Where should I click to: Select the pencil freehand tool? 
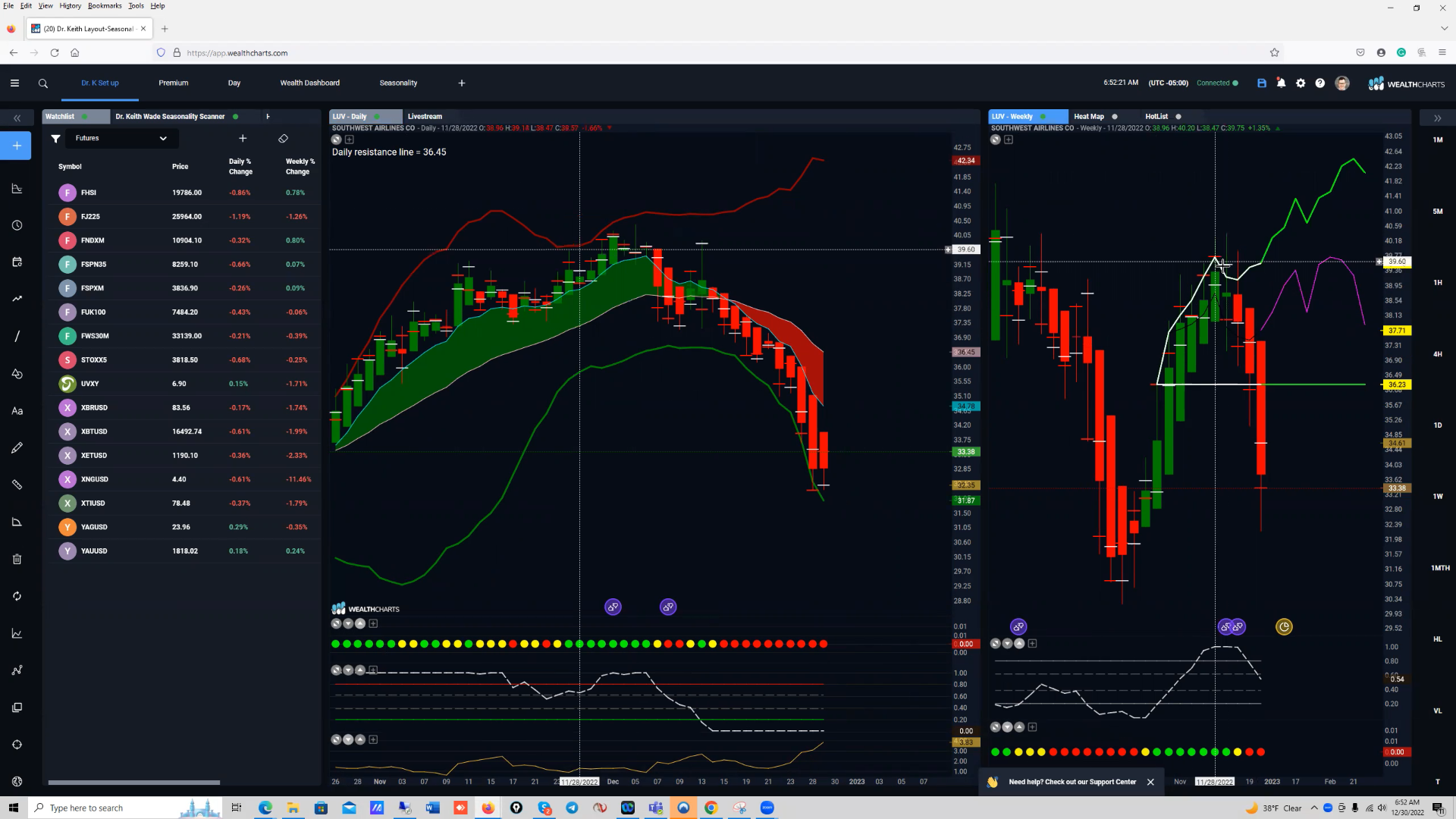[17, 448]
